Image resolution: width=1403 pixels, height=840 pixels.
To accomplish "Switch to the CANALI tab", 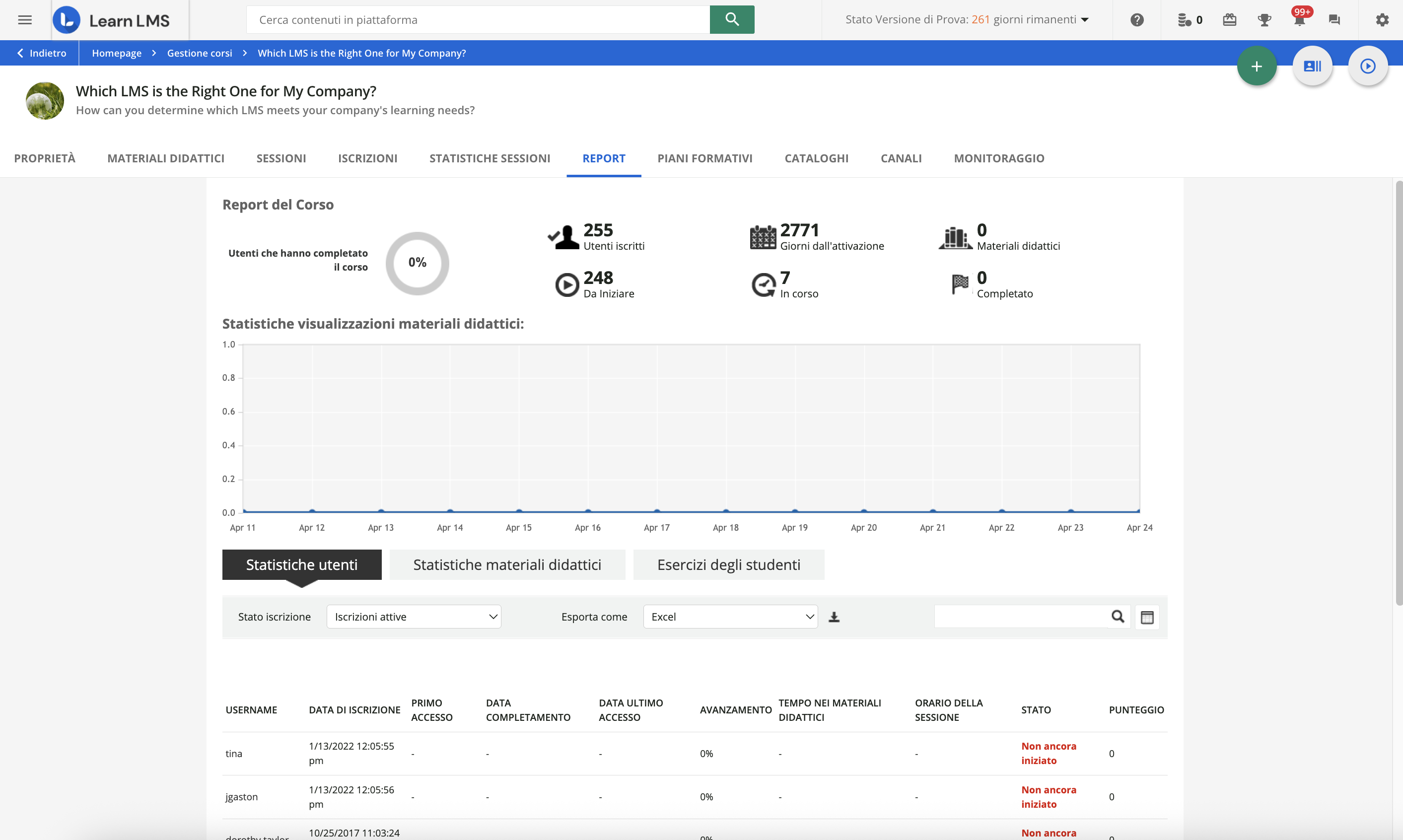I will (x=901, y=158).
